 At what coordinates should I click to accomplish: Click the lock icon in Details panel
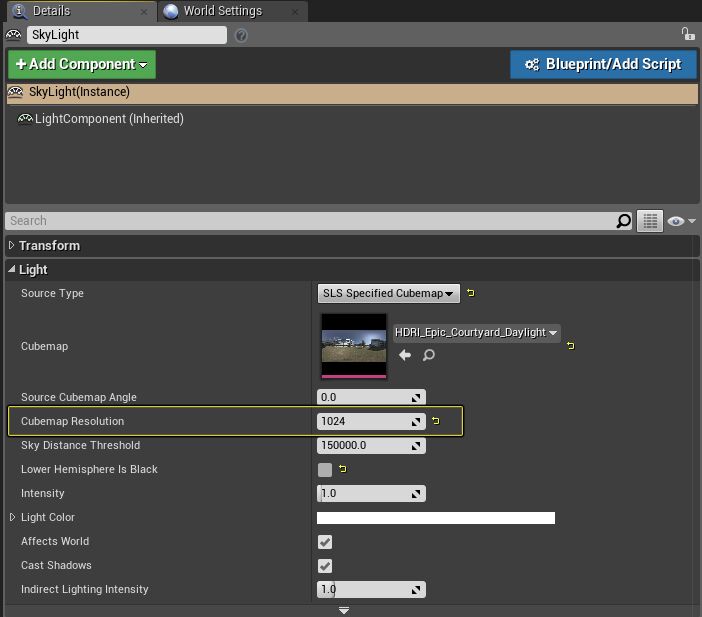point(687,34)
